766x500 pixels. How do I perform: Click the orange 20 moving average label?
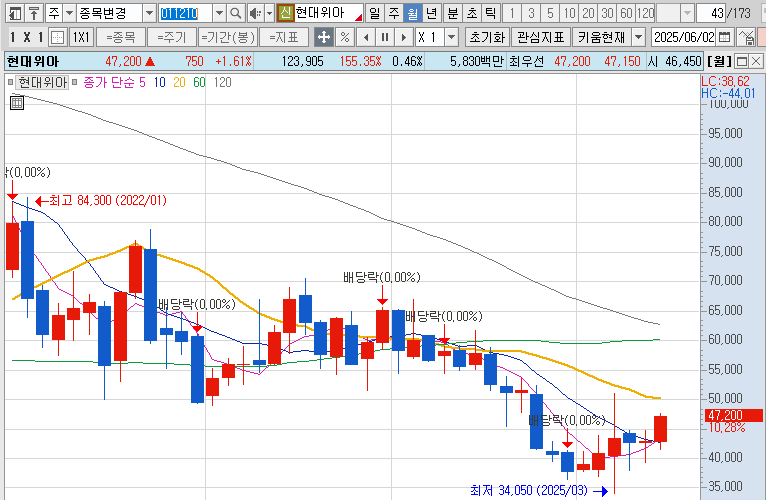click(x=179, y=83)
